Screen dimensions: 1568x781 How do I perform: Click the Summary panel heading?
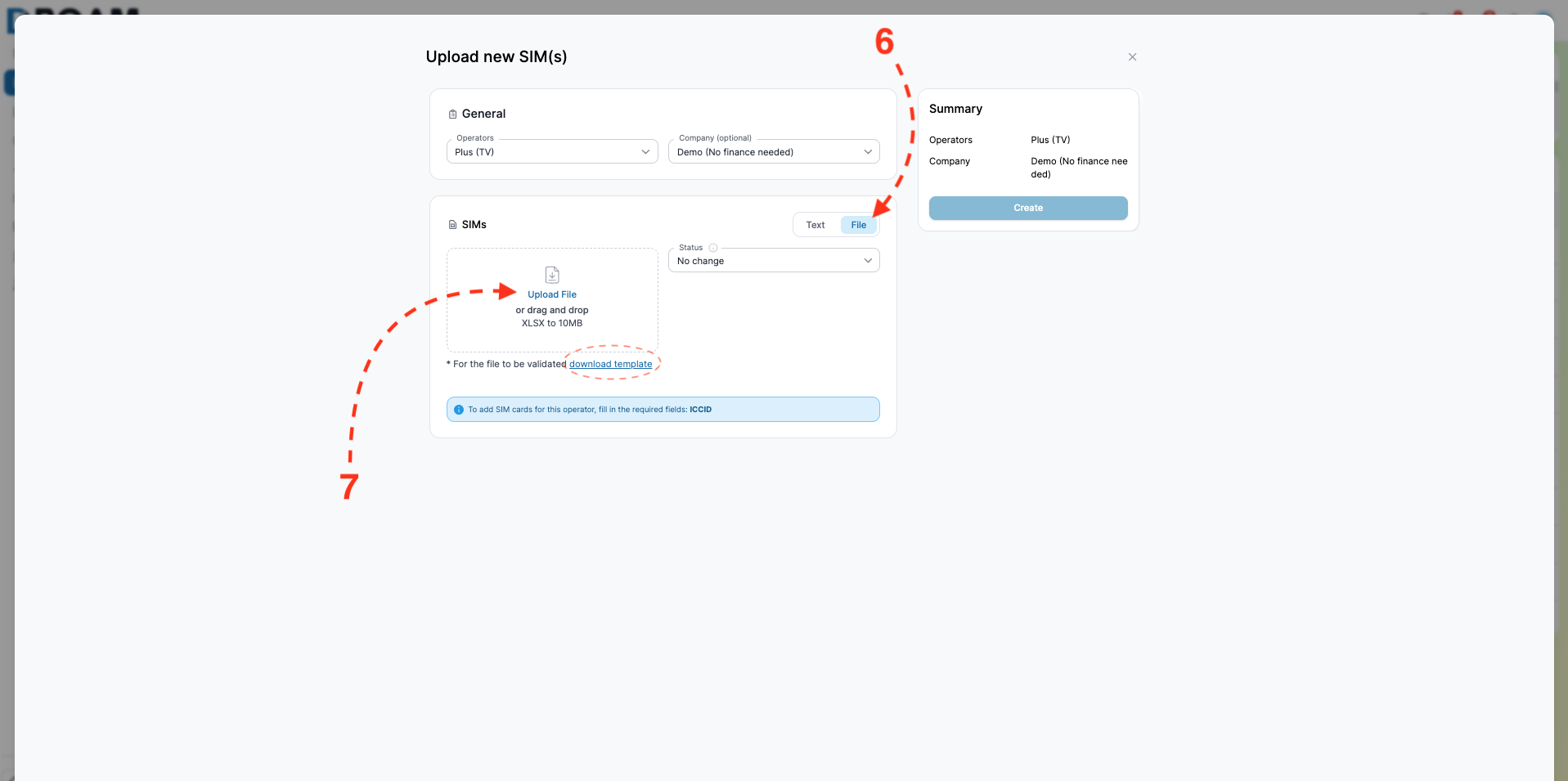click(955, 109)
